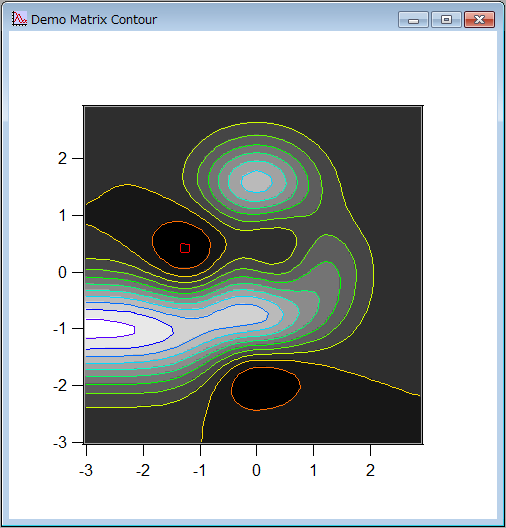The image size is (506, 528).
Task: Click the bottom axis label 0
Action: click(257, 470)
